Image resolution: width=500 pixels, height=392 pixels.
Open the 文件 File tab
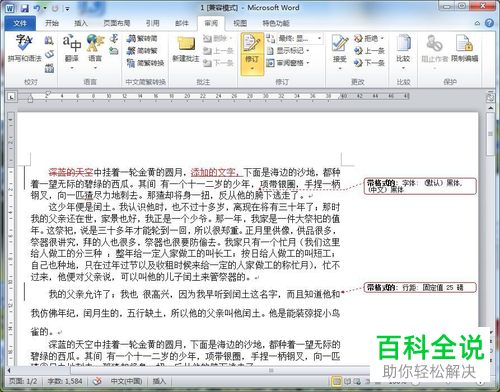click(x=20, y=23)
